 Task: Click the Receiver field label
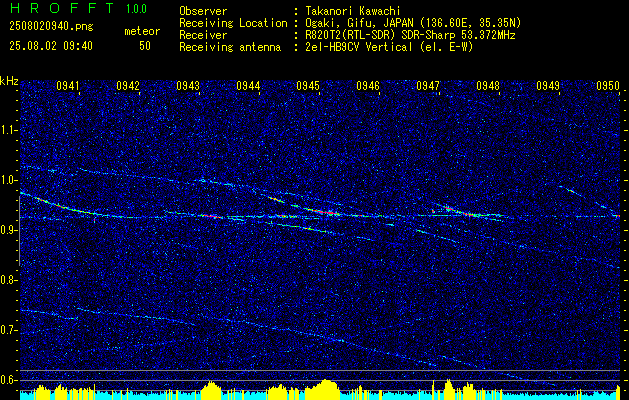point(203,35)
